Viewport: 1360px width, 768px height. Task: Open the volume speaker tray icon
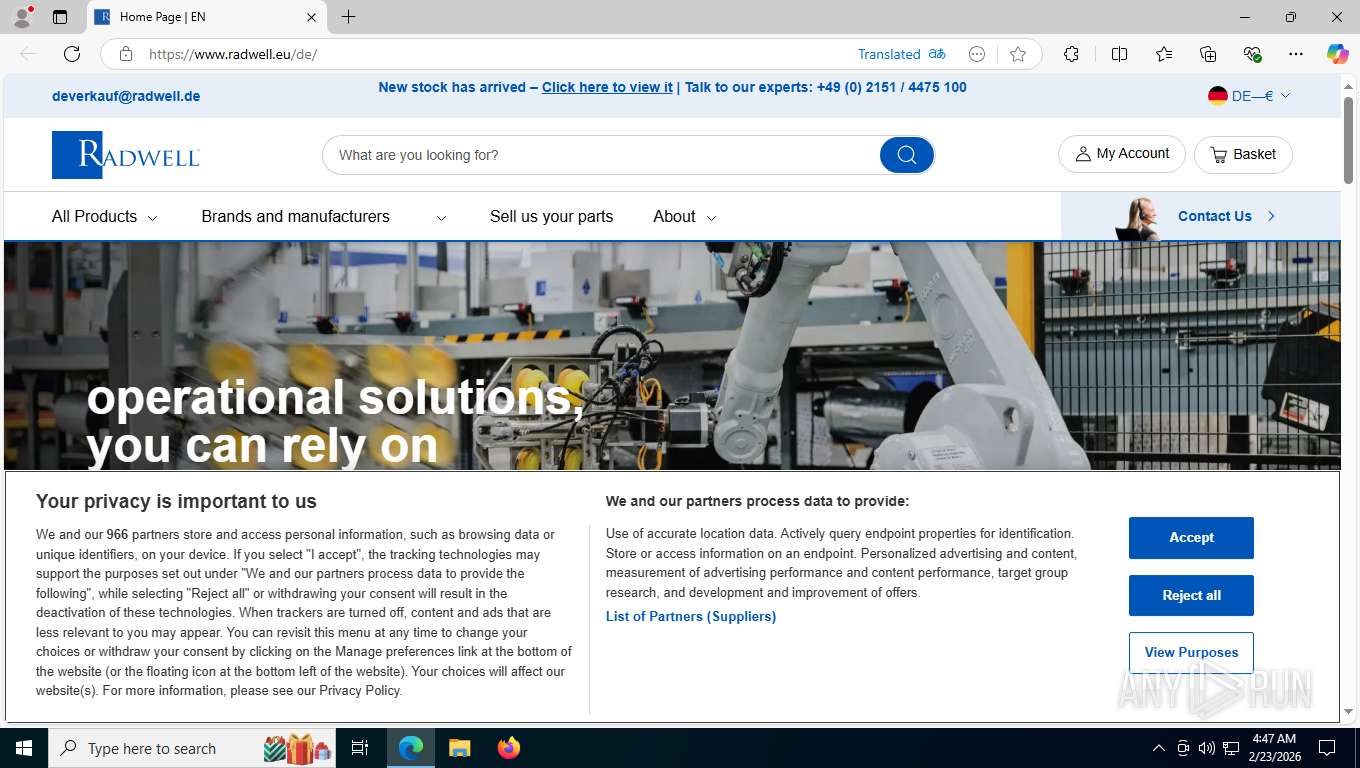tap(1206, 748)
